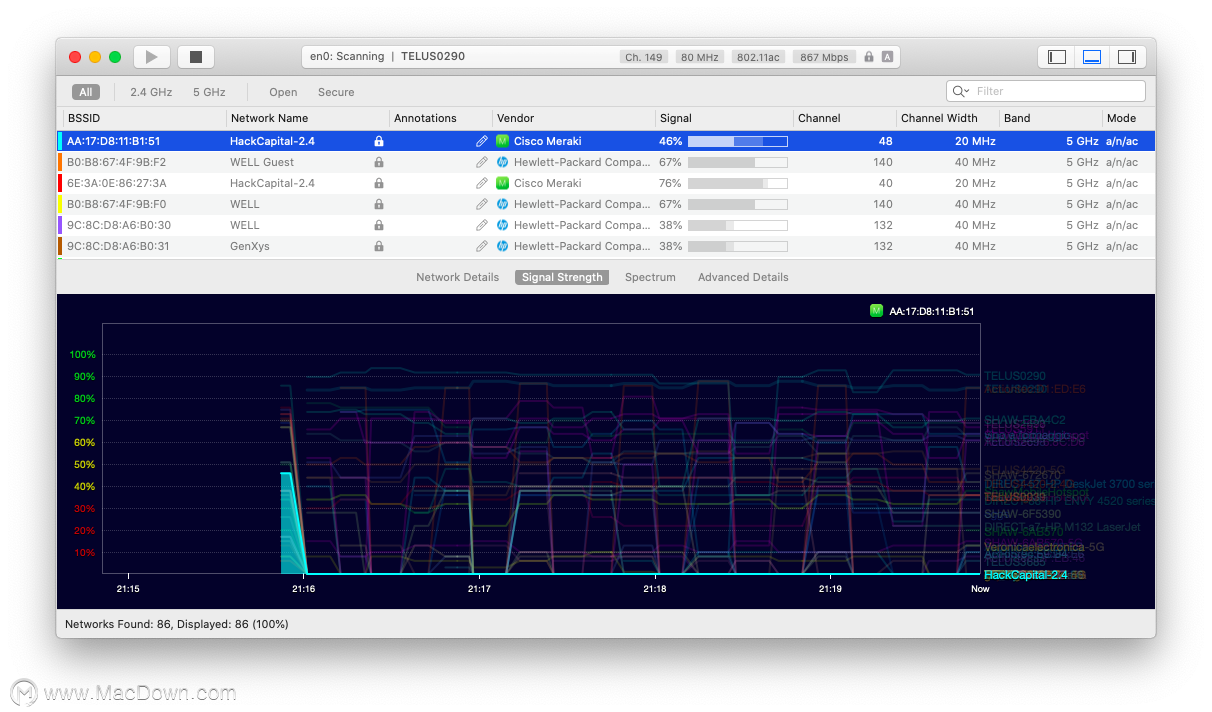This screenshot has height=712, width=1212.
Task: Switch to the Spectrum tab
Action: coord(650,277)
